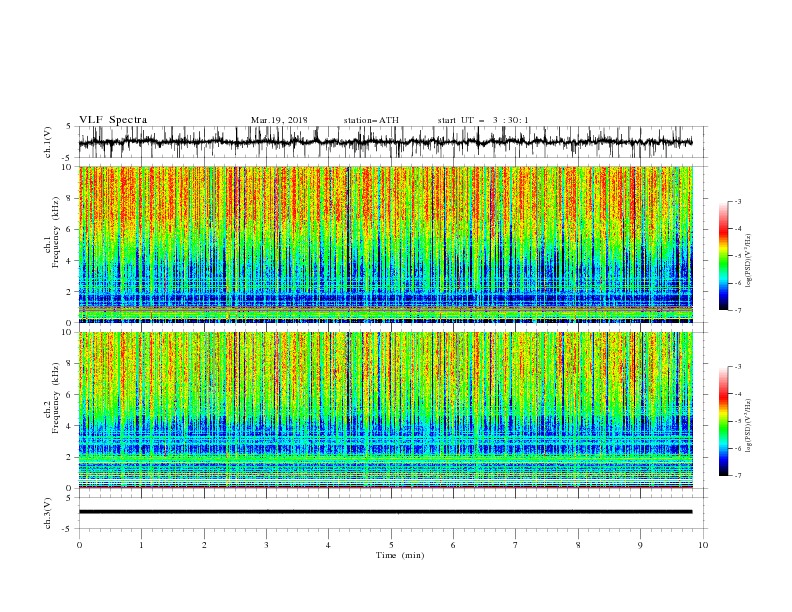Click the '-7' value on ch.2 color bar

pos(737,476)
